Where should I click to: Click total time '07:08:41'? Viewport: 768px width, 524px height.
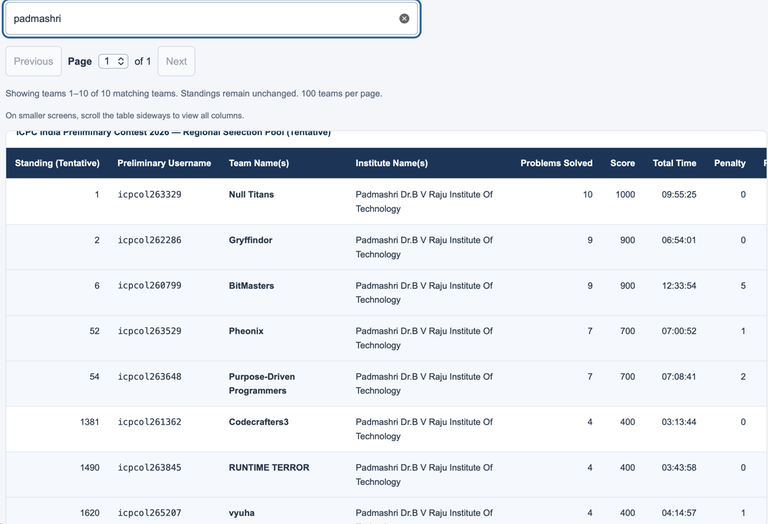(679, 377)
